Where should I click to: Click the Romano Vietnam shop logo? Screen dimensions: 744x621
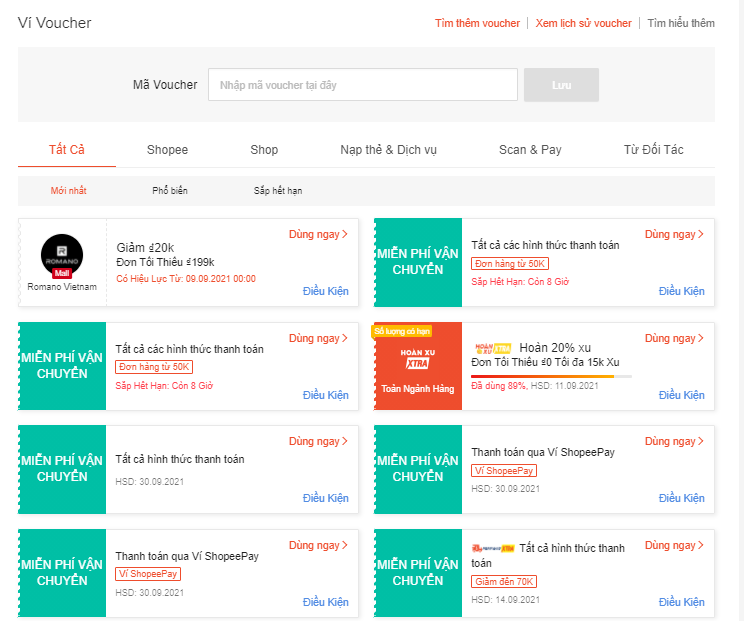(62, 255)
